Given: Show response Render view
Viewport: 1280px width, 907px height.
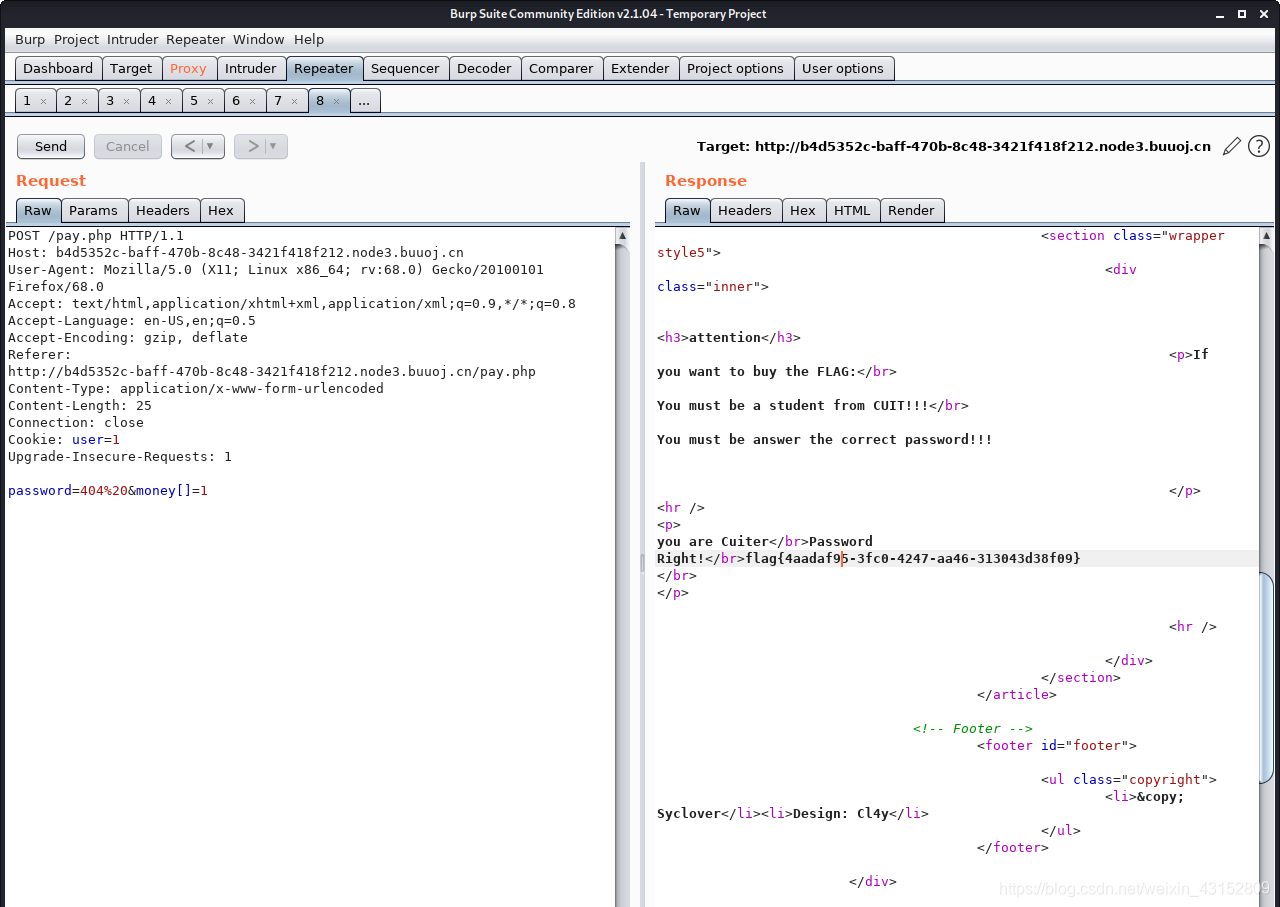Looking at the screenshot, I should pos(911,210).
